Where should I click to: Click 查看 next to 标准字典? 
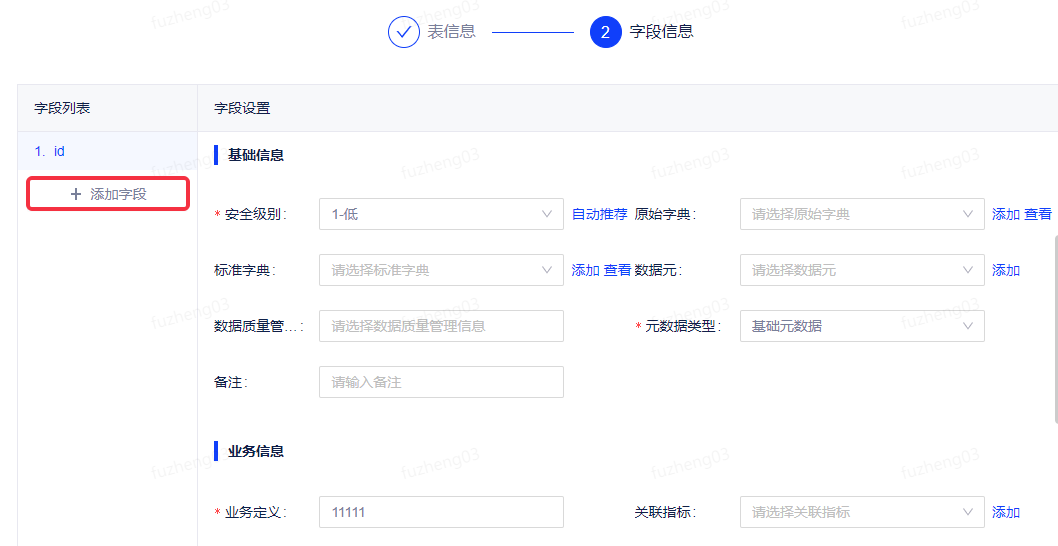click(617, 270)
